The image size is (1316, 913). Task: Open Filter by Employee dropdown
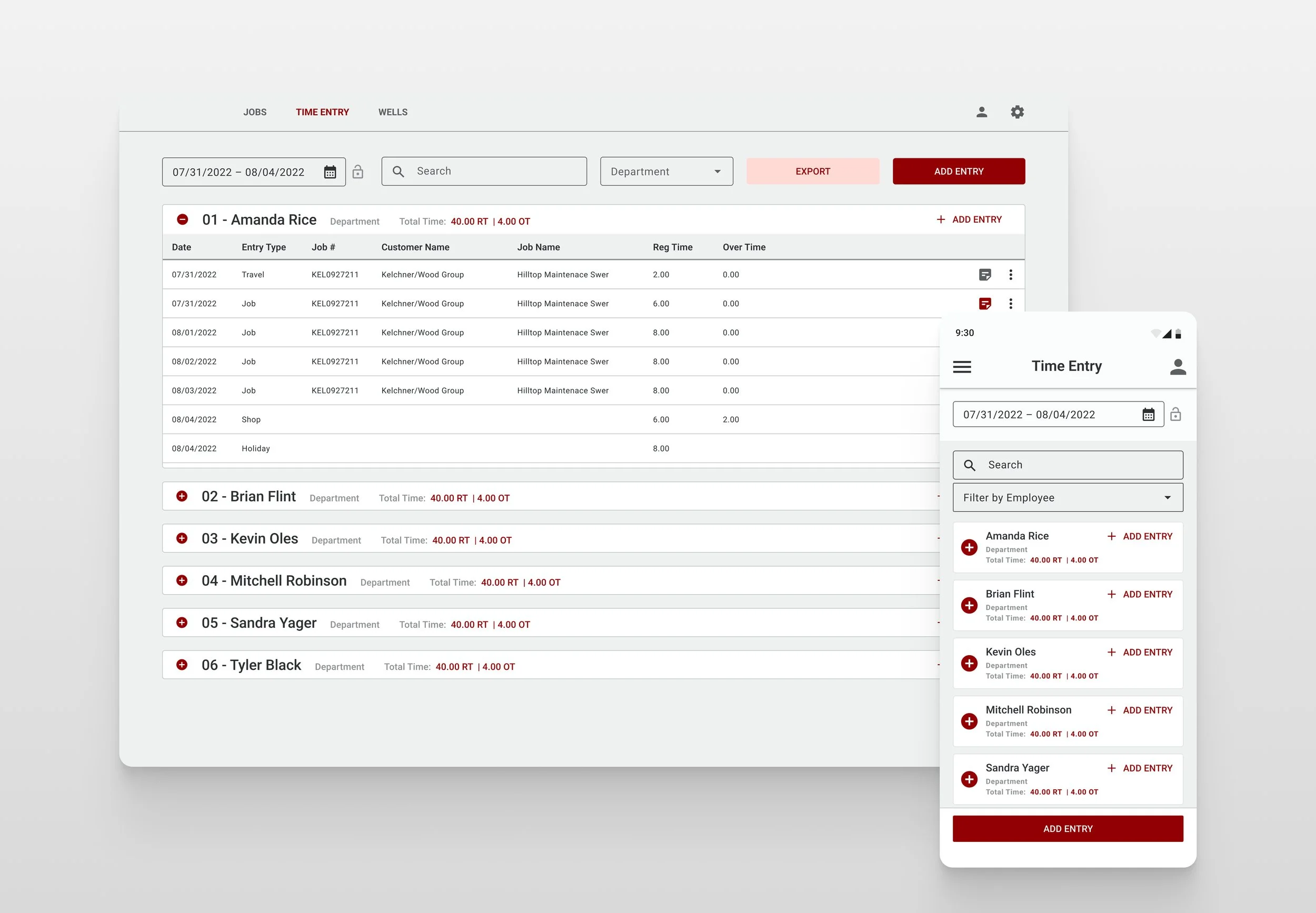(1067, 498)
